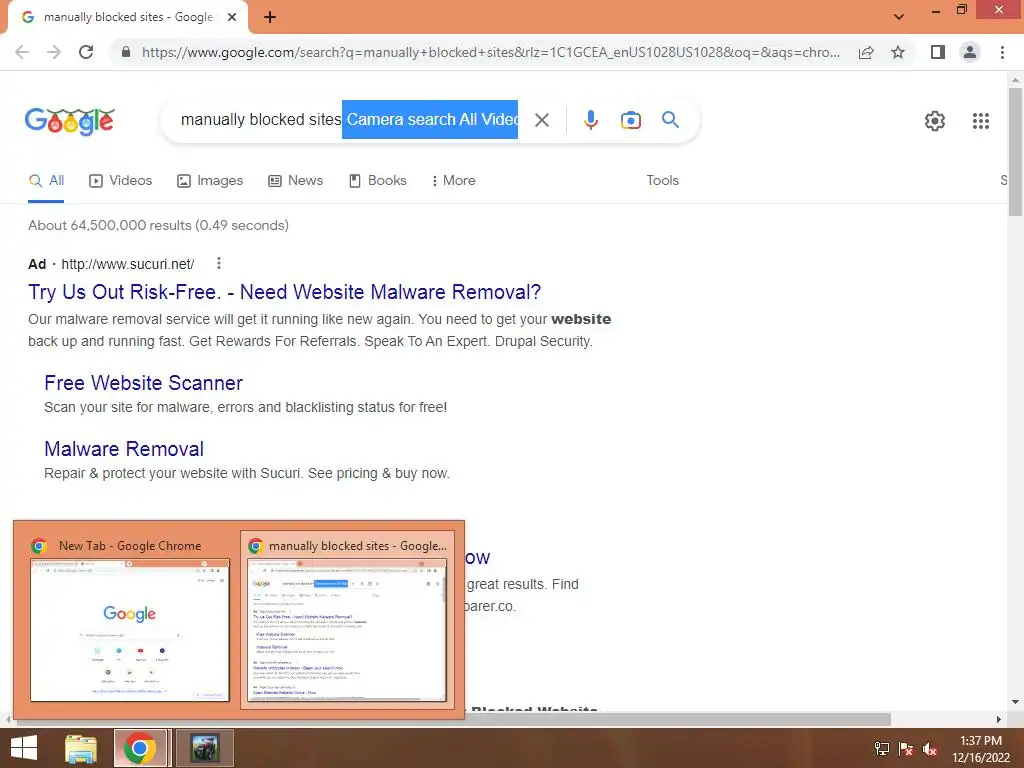Viewport: 1024px width, 768px height.
Task: Open Google quick settings gear
Action: coord(935,121)
